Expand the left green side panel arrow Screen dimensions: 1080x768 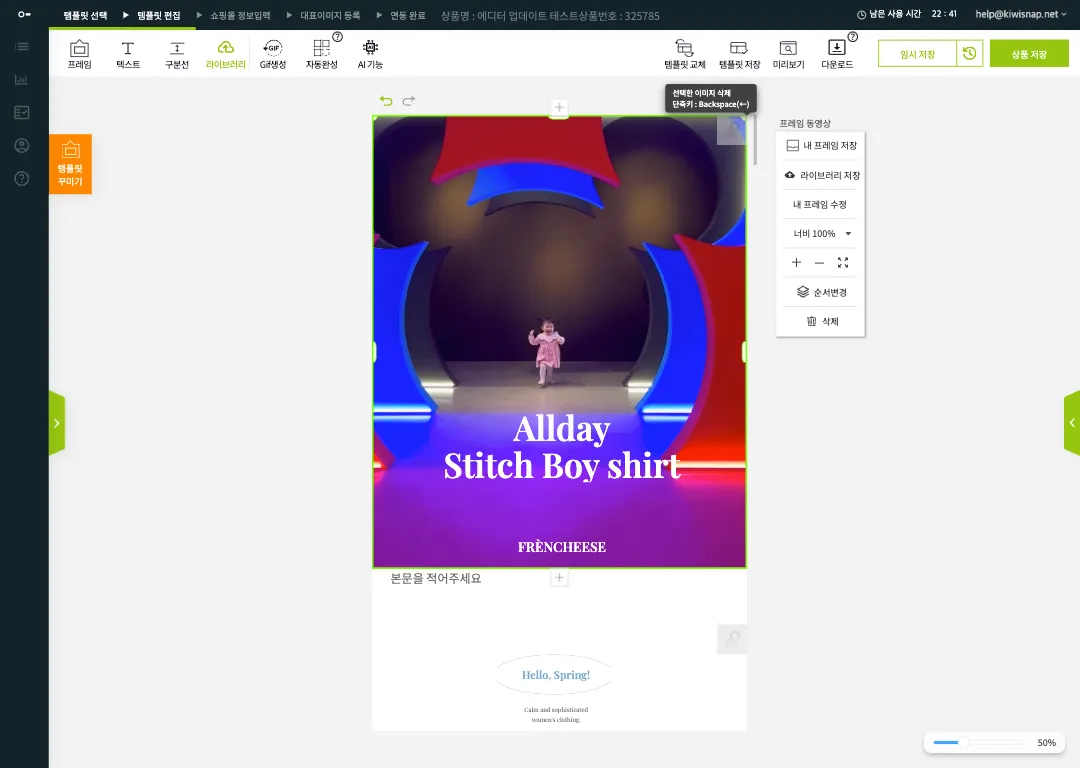pyautogui.click(x=56, y=423)
